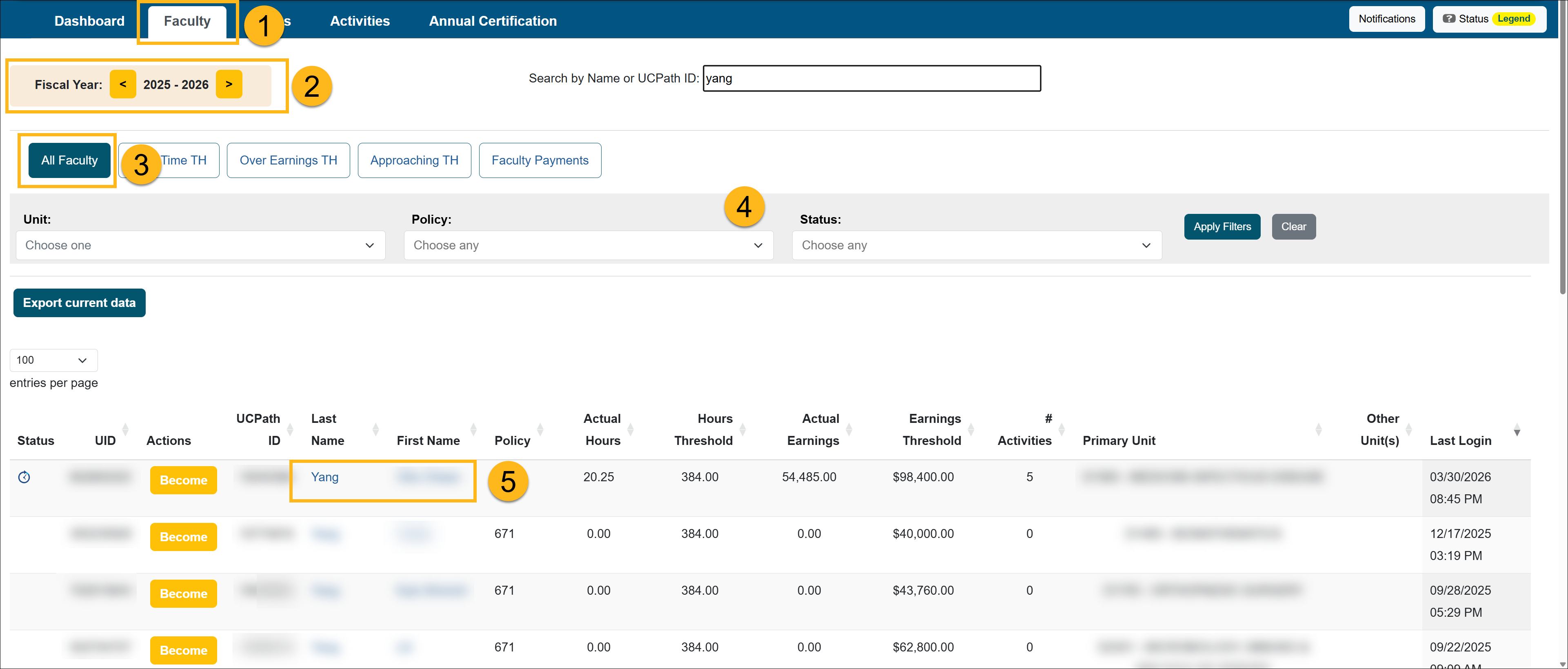Select the Over Earnings TH filter
Viewport: 1568px width, 669px height.
[288, 161]
